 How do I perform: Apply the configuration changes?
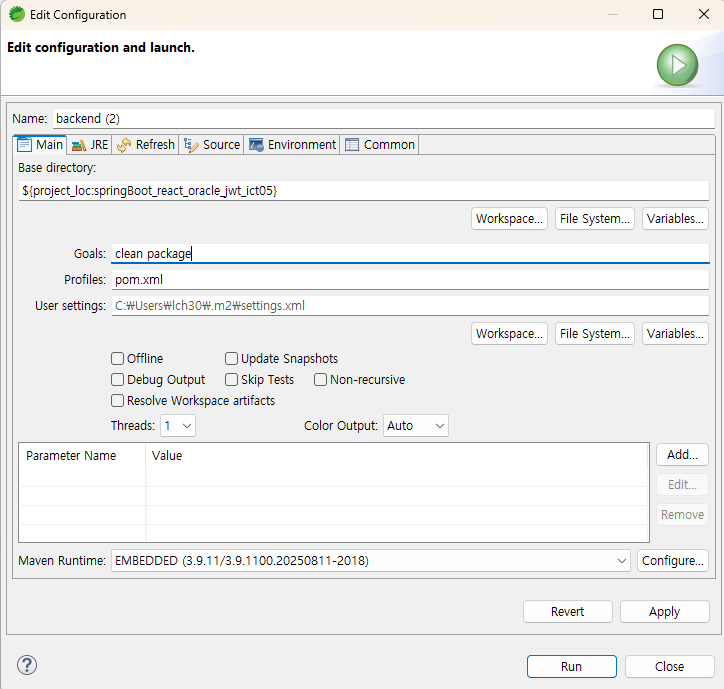pyautogui.click(x=664, y=612)
